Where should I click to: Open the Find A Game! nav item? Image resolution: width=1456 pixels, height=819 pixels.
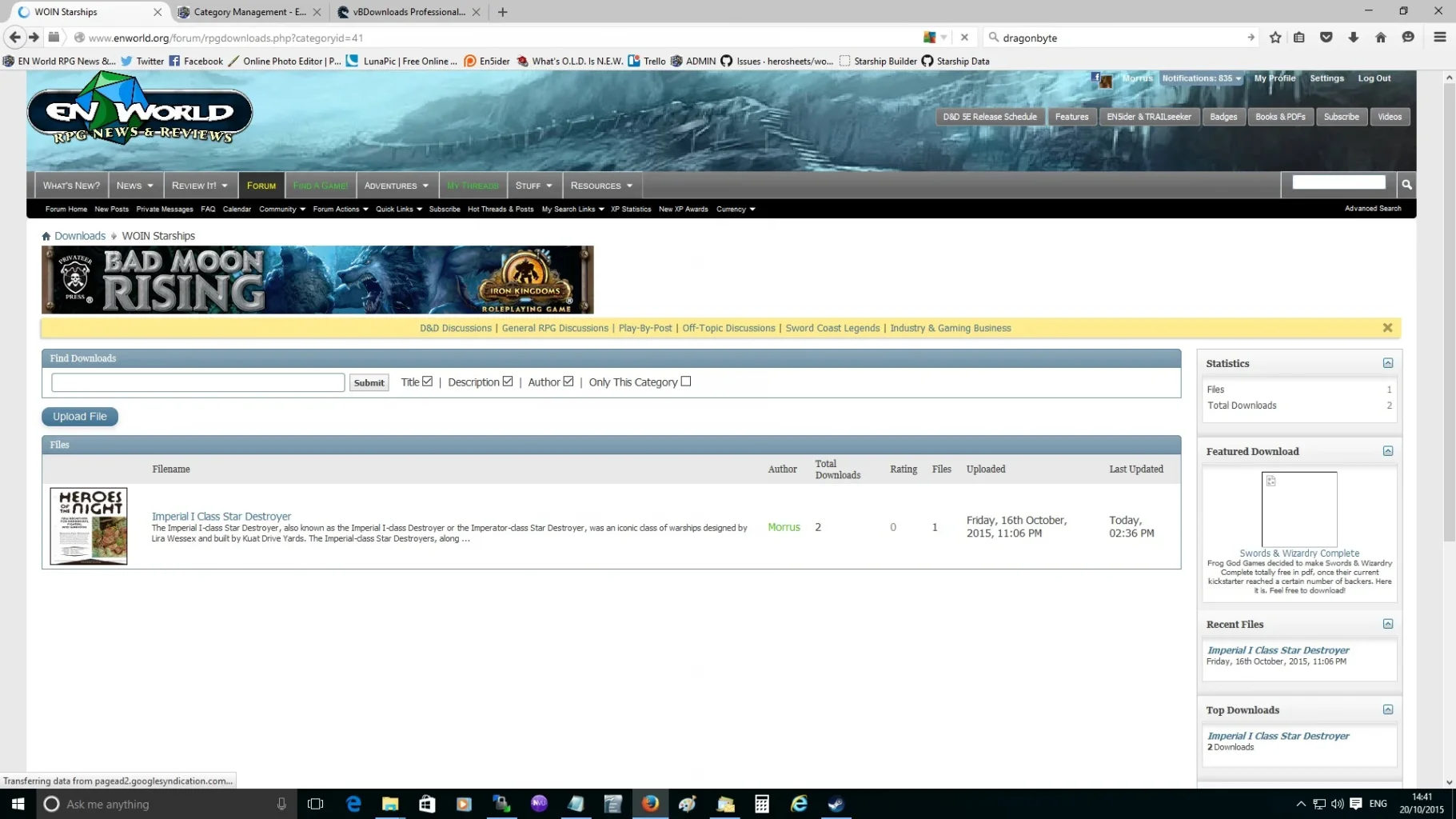(321, 186)
